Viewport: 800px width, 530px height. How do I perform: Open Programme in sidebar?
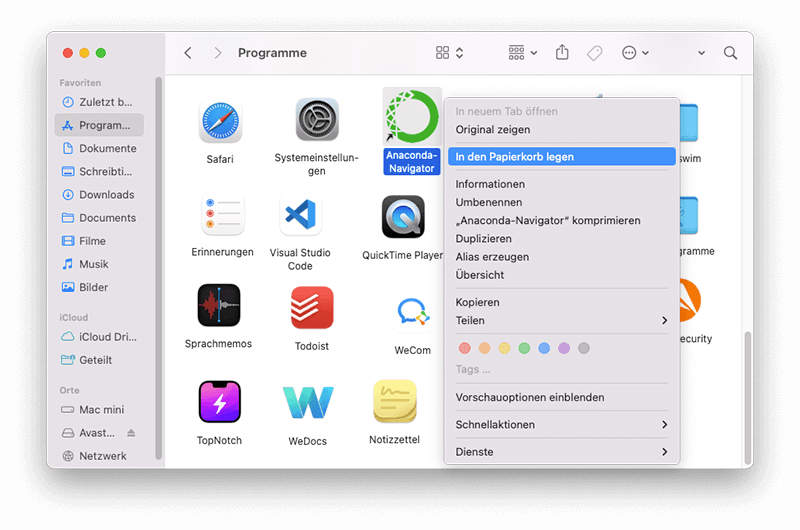coord(99,125)
